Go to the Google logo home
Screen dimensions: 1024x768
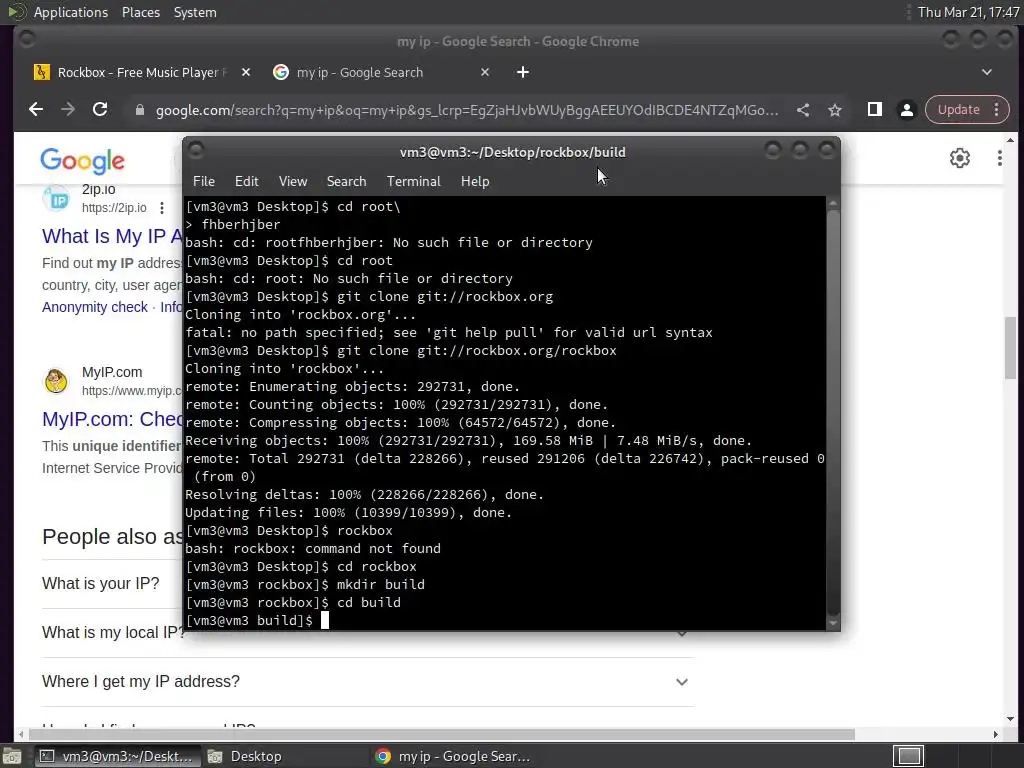tap(82, 161)
